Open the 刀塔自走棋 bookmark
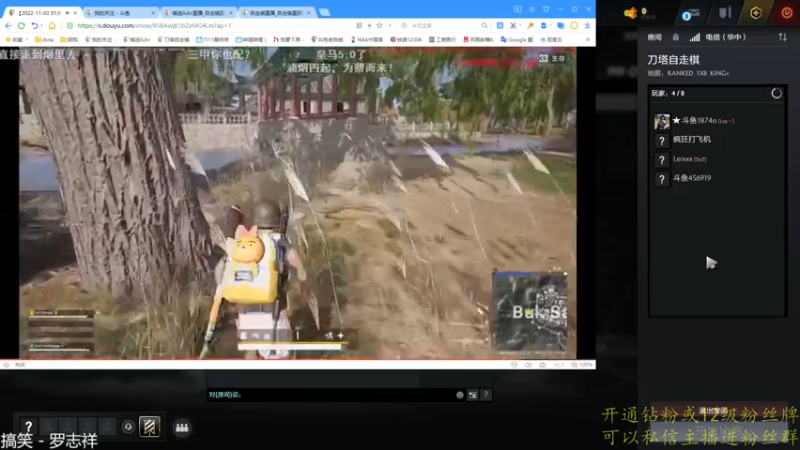 [x=174, y=39]
